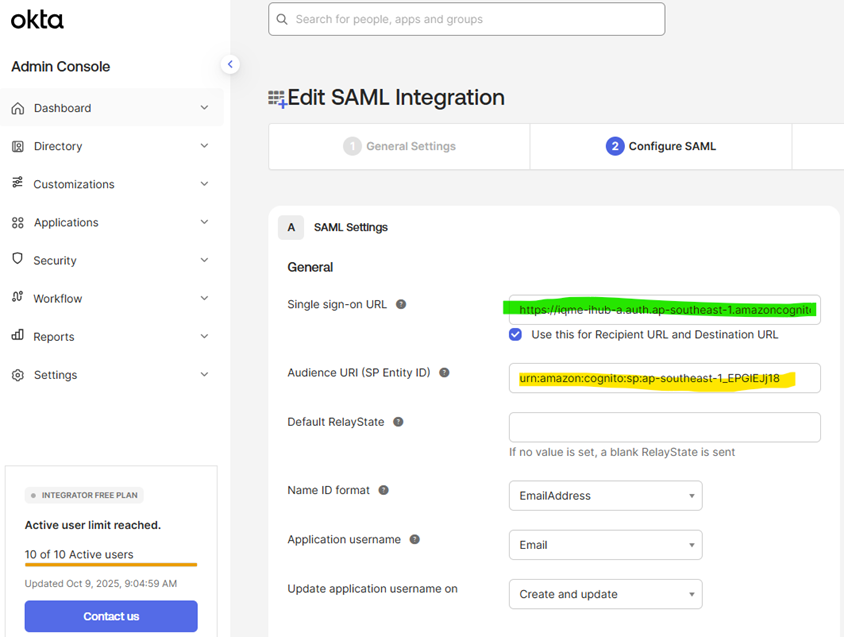This screenshot has height=637, width=844.
Task: Click the Settings gear icon in sidebar
Action: 17,375
